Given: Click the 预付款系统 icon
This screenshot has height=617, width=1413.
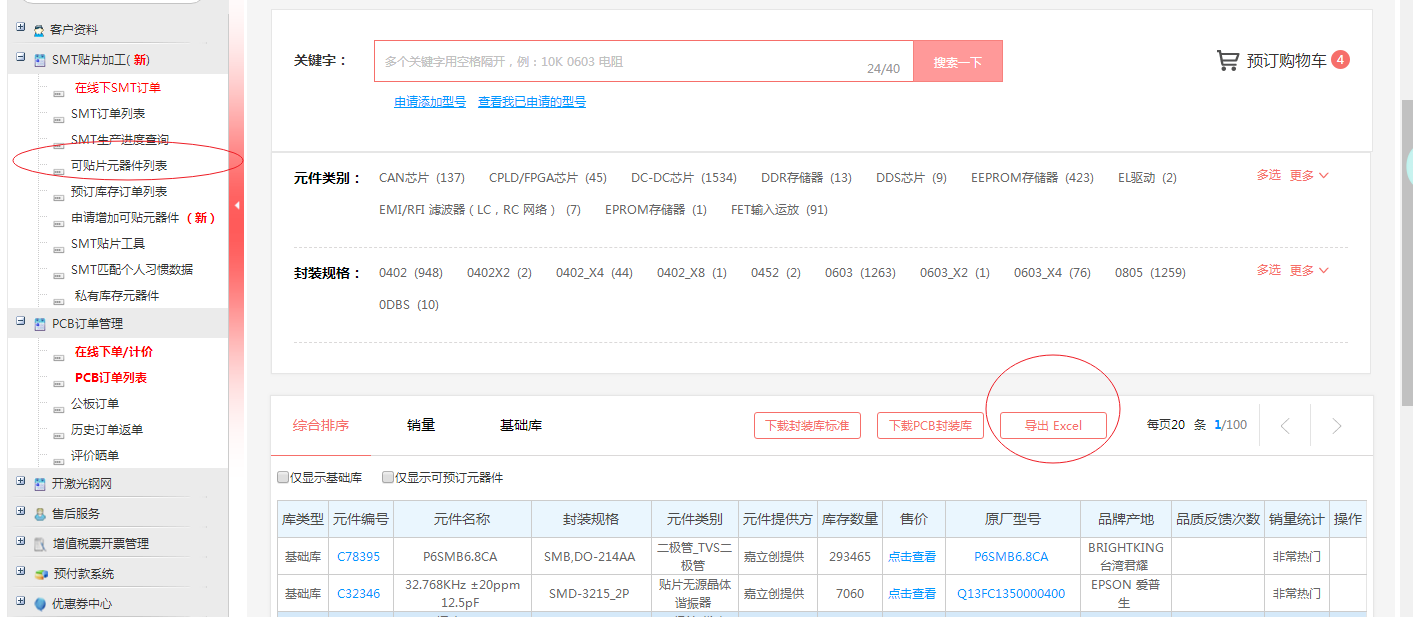Looking at the screenshot, I should coord(39,574).
